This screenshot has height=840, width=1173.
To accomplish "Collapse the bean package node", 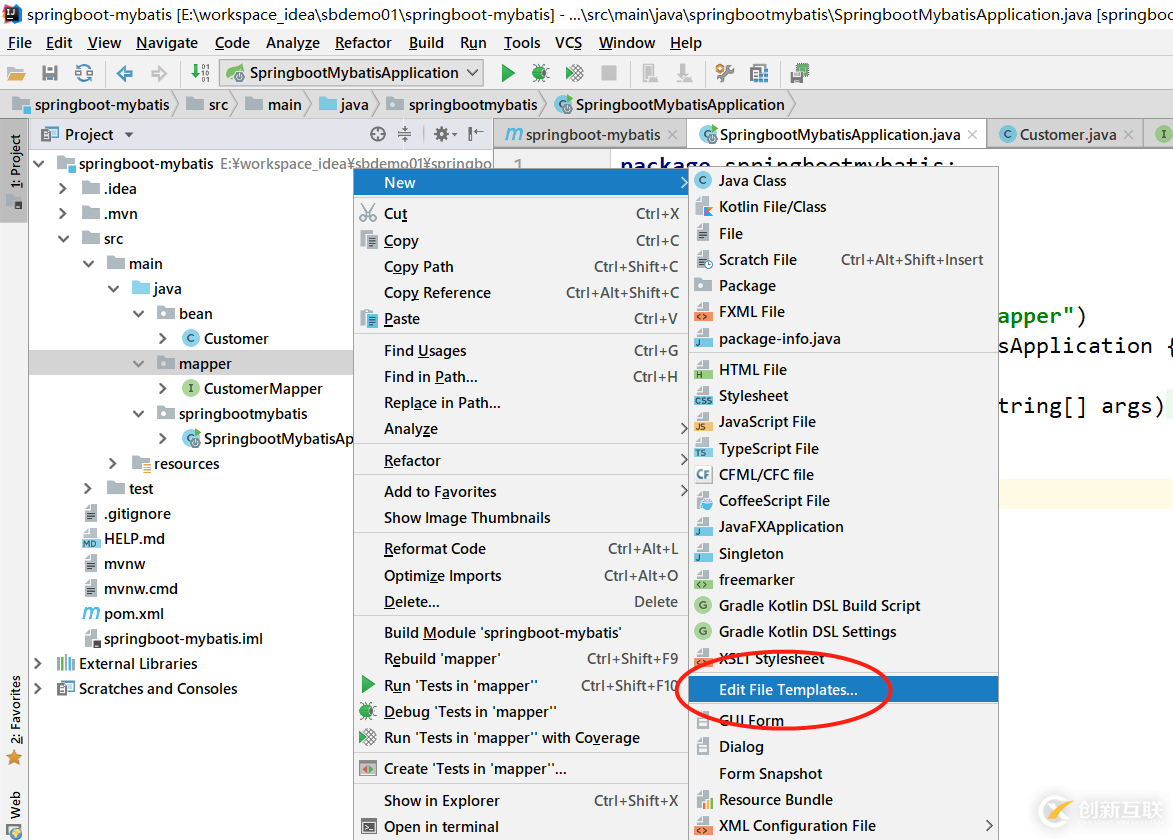I will [x=138, y=314].
